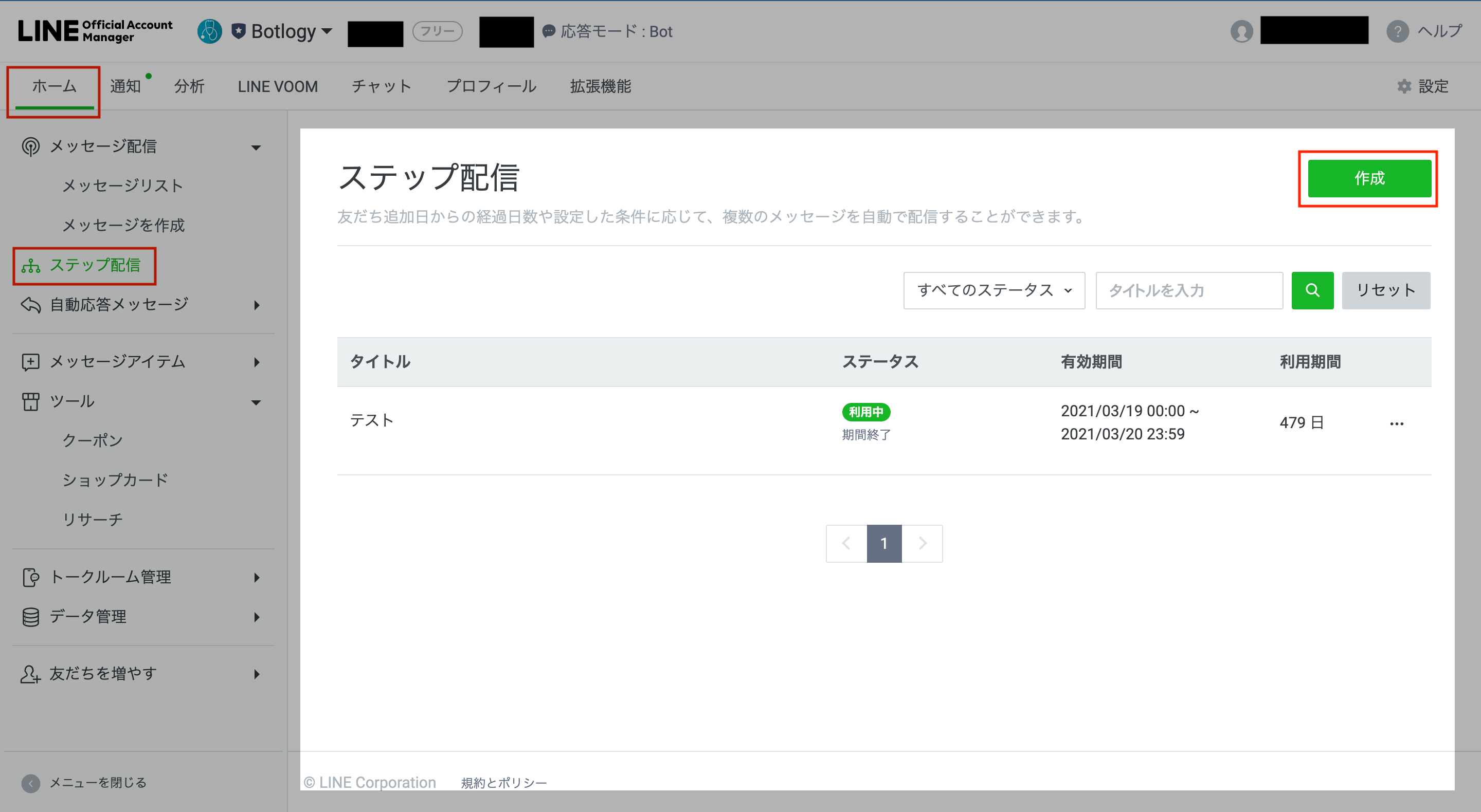Collapse sidebar with メニューを閉じる arrow icon
This screenshot has width=1481, height=812.
click(30, 783)
